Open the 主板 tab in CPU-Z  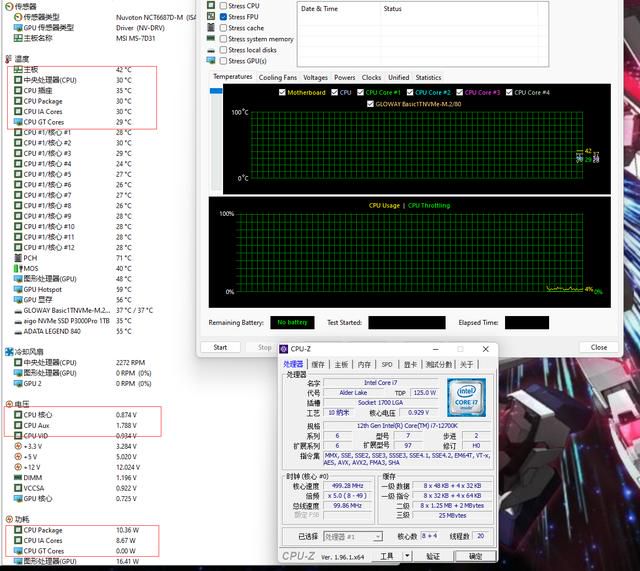pyautogui.click(x=341, y=364)
